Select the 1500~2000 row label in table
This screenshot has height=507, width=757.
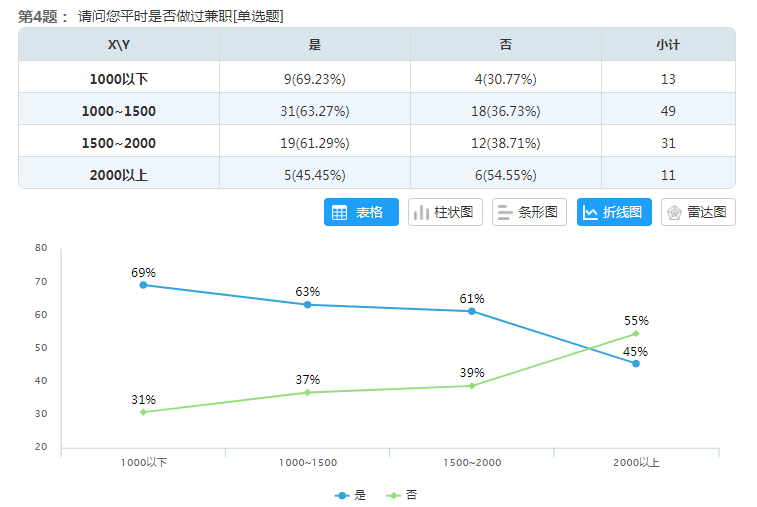point(119,143)
